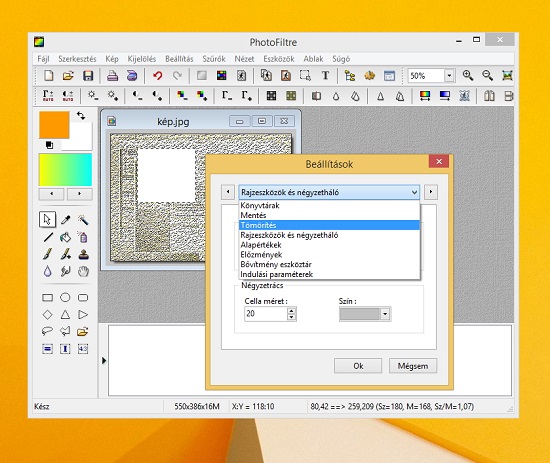Choose the Triangle selection shape
The width and height of the screenshot is (550, 463).
65,314
